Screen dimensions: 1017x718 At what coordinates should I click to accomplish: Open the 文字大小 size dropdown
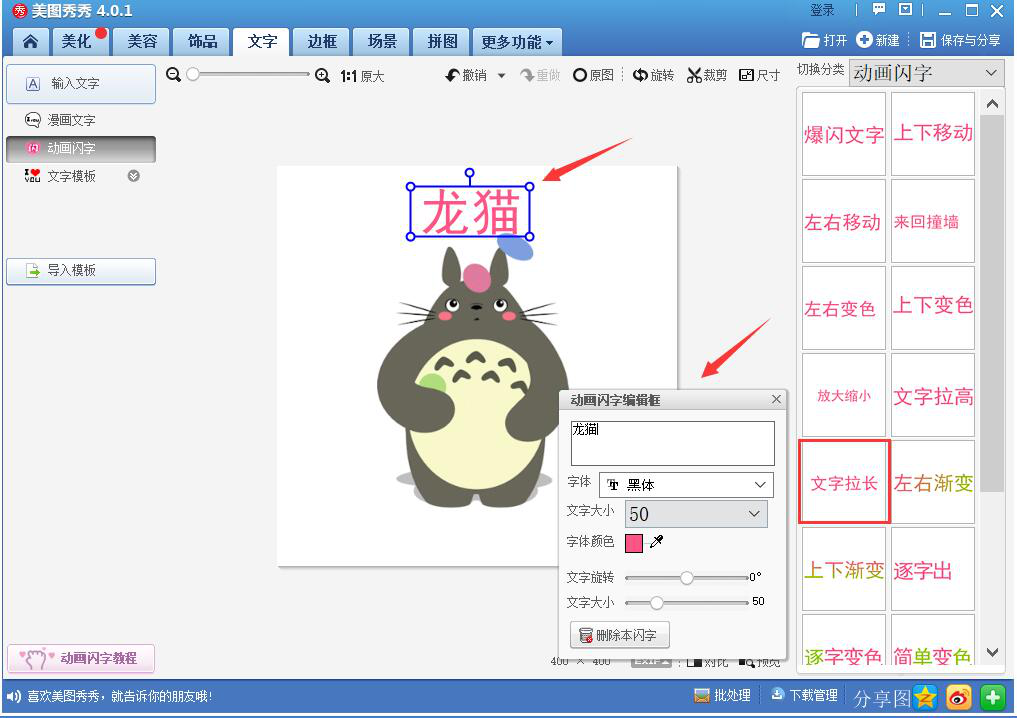(x=696, y=514)
